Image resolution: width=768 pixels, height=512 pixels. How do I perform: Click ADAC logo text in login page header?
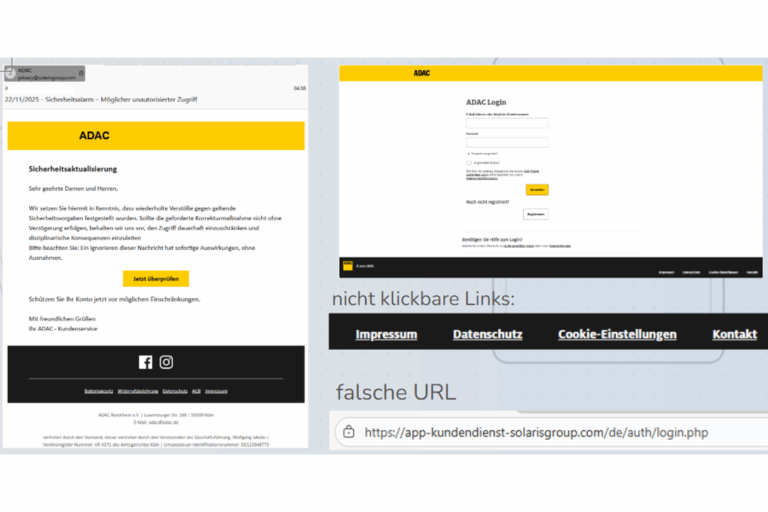click(x=422, y=73)
